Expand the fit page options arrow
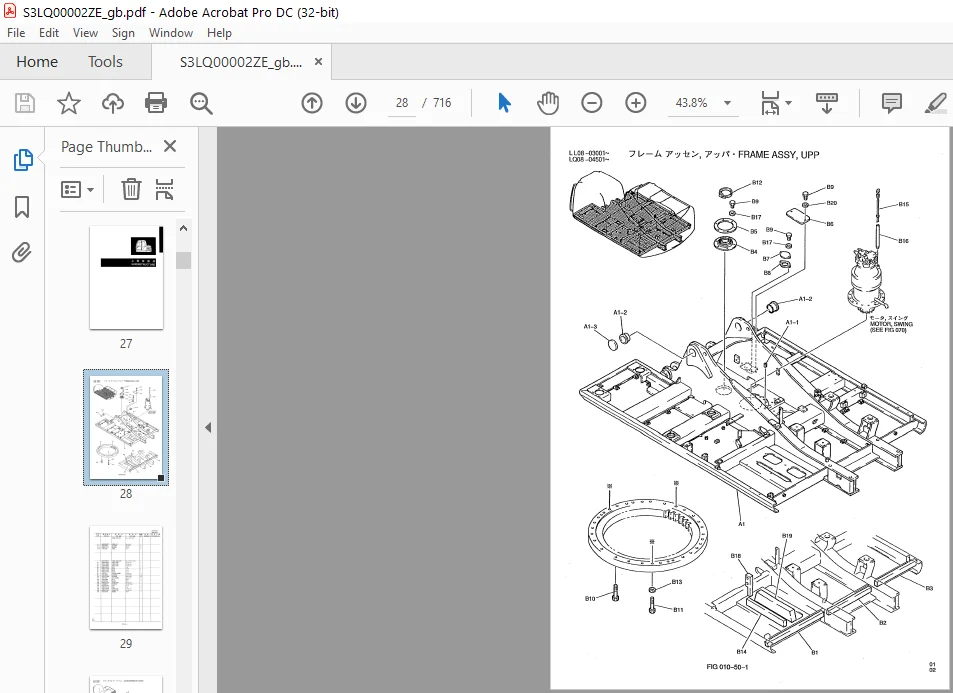 point(788,103)
